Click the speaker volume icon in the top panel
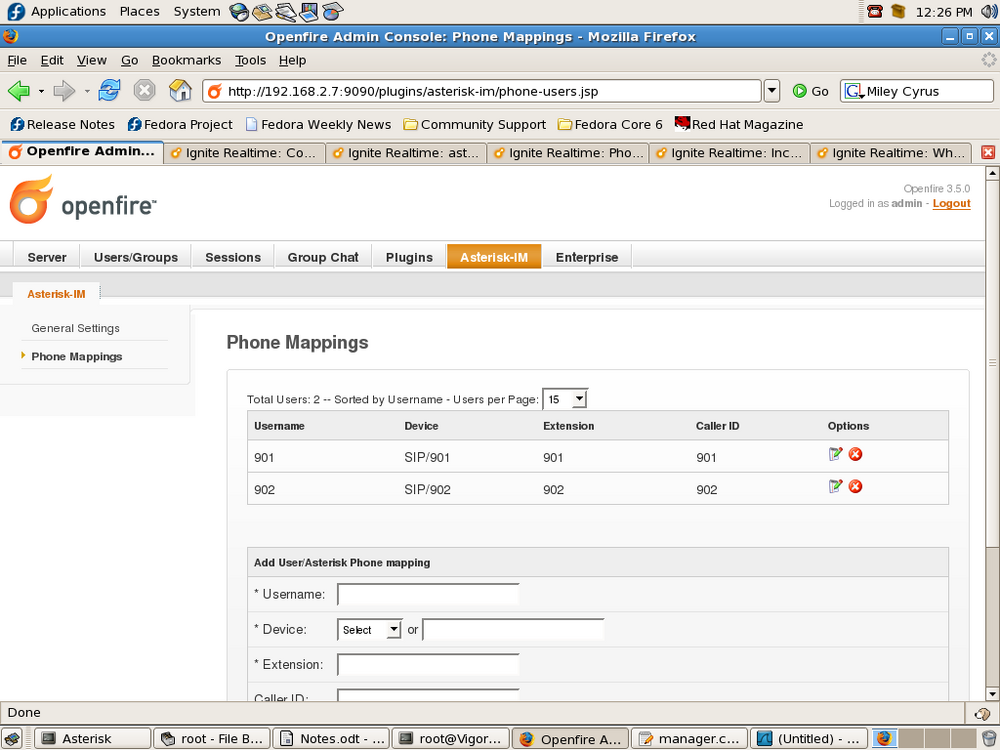The width and height of the screenshot is (1000, 750). pos(989,11)
